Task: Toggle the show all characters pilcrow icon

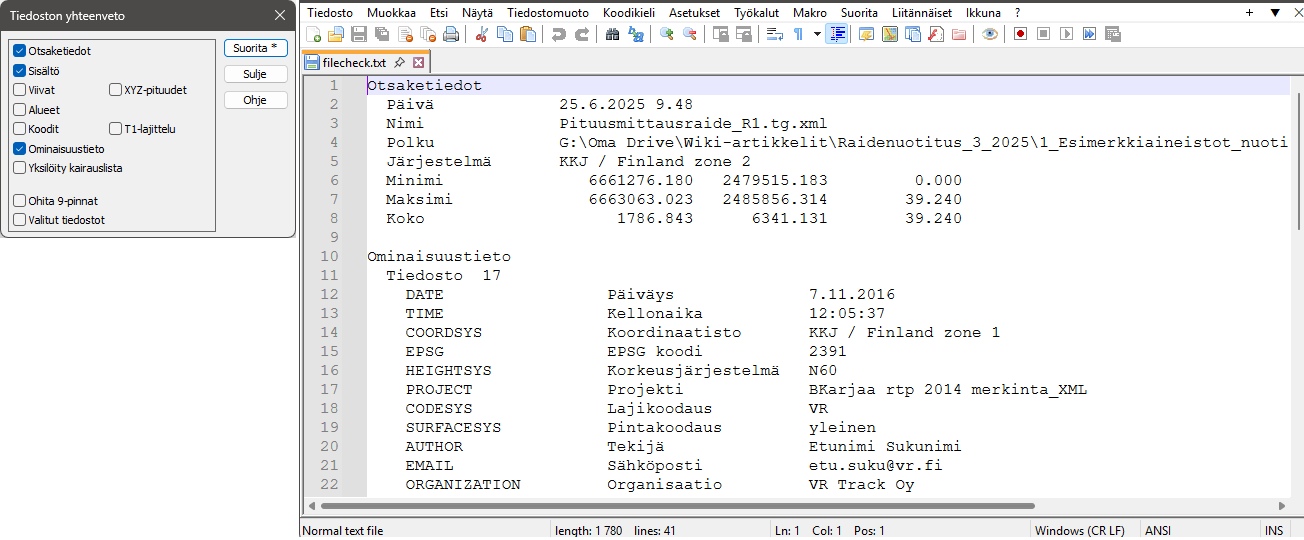Action: point(798,34)
